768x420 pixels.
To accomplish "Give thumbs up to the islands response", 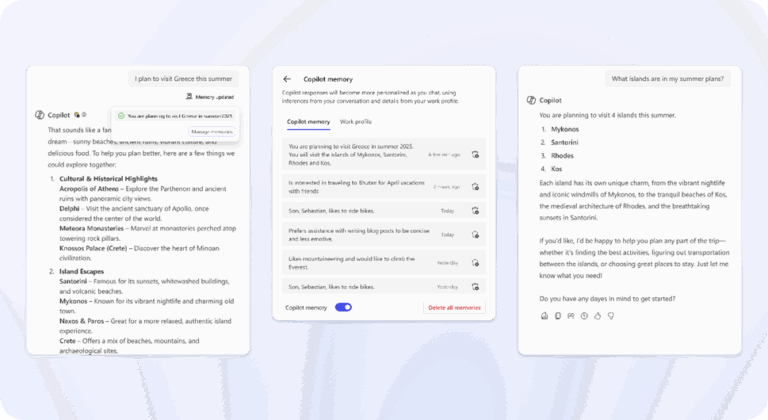I will [x=598, y=316].
